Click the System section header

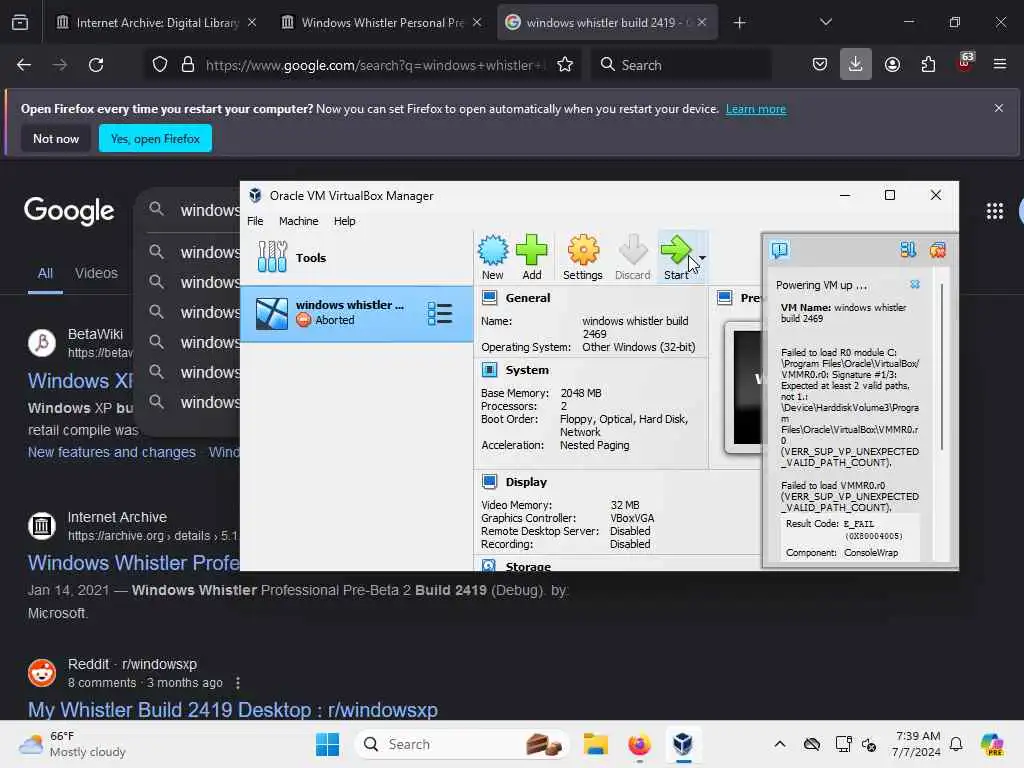click(x=527, y=370)
